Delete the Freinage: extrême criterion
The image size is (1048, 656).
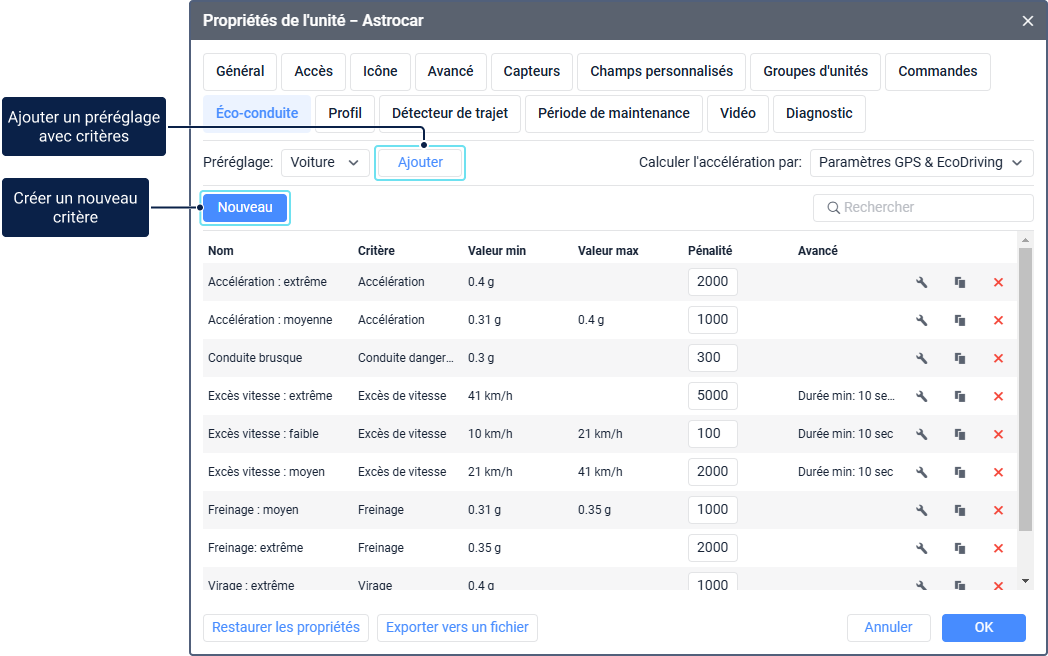click(x=998, y=549)
